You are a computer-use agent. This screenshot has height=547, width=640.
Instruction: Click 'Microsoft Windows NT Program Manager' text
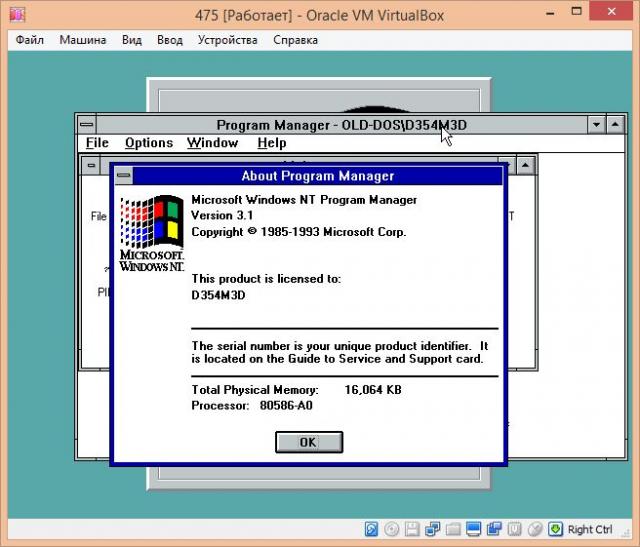(304, 200)
